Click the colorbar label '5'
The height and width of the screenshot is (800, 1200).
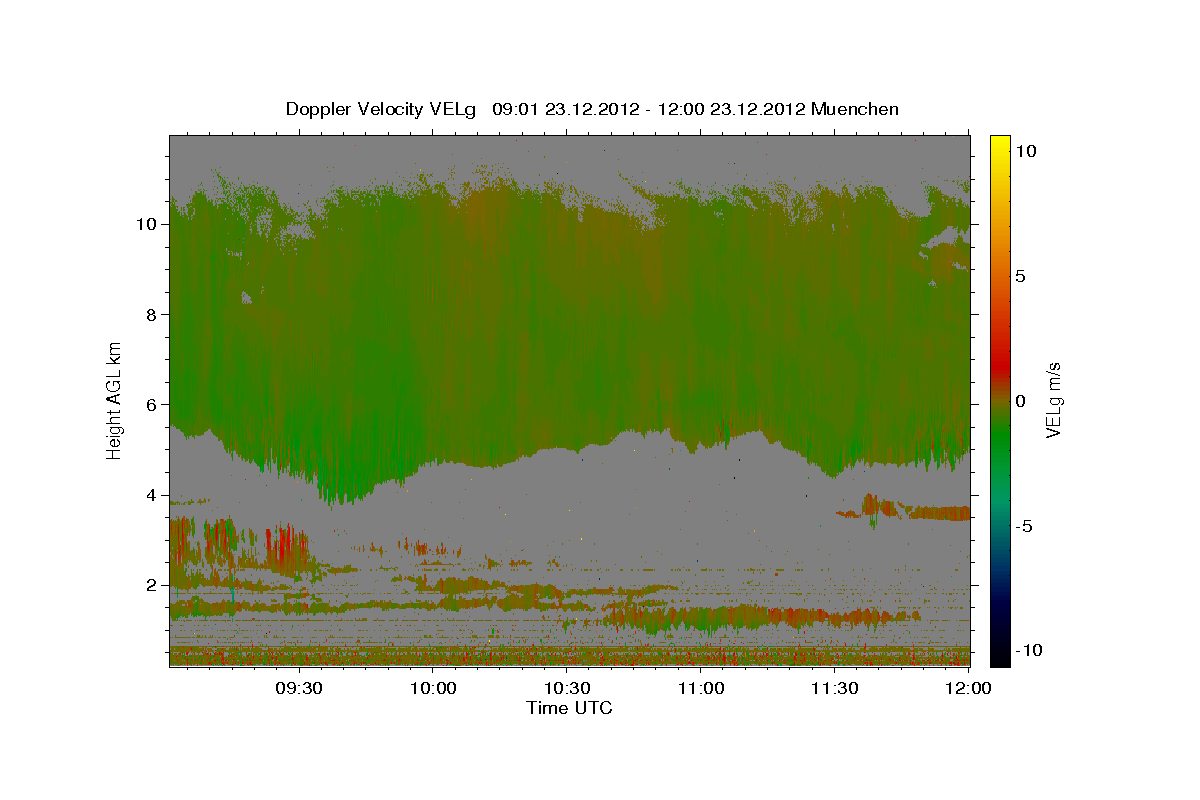click(x=1021, y=275)
